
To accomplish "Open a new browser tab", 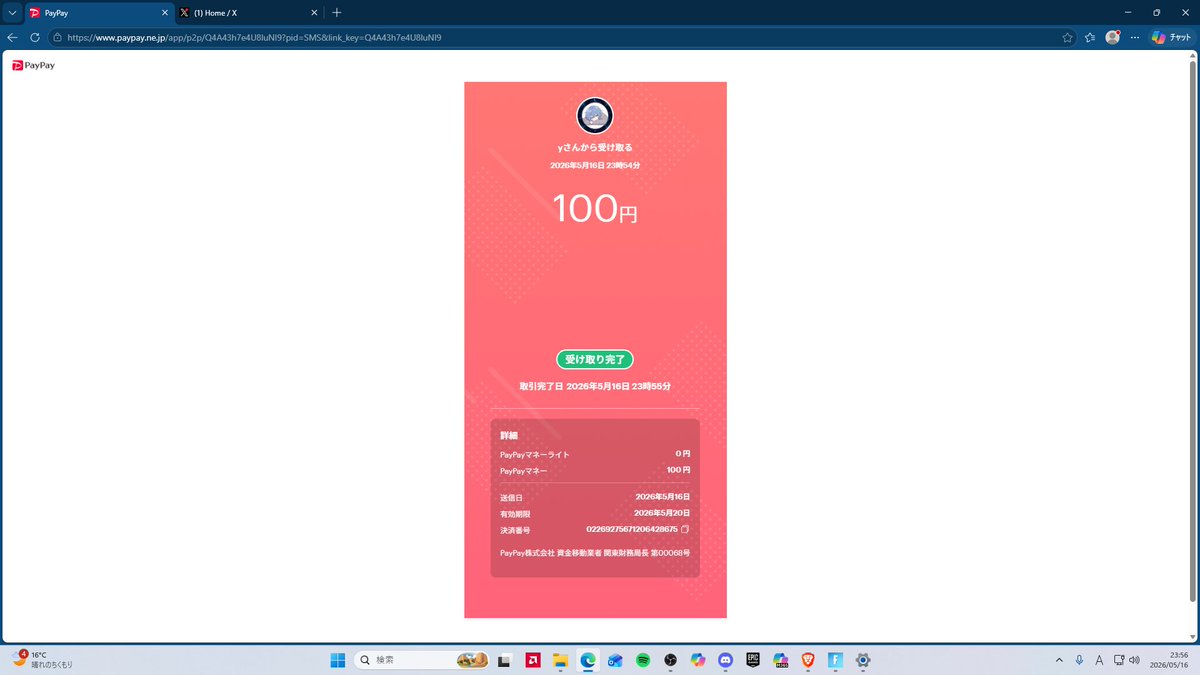I will pyautogui.click(x=337, y=12).
